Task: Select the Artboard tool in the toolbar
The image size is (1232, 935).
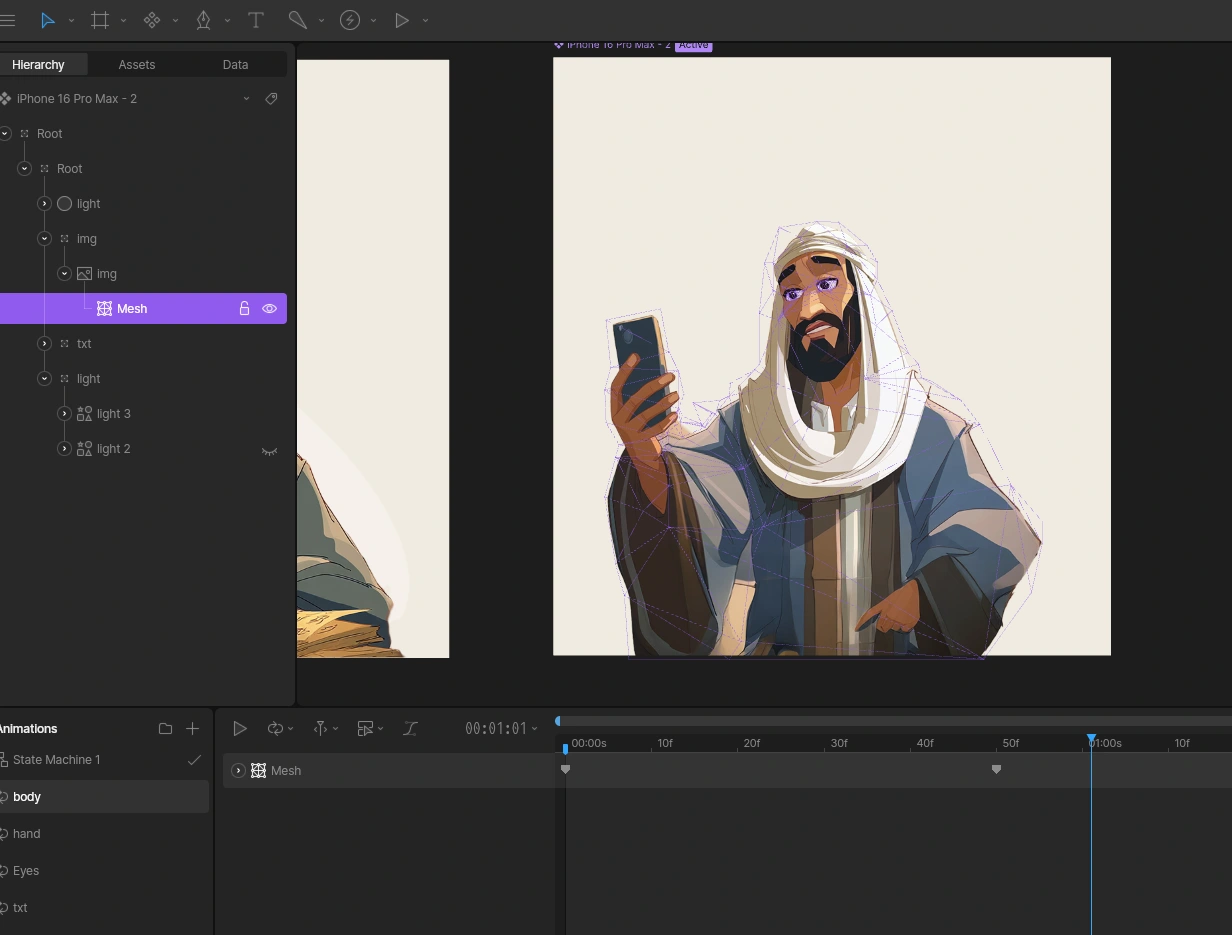Action: tap(100, 20)
